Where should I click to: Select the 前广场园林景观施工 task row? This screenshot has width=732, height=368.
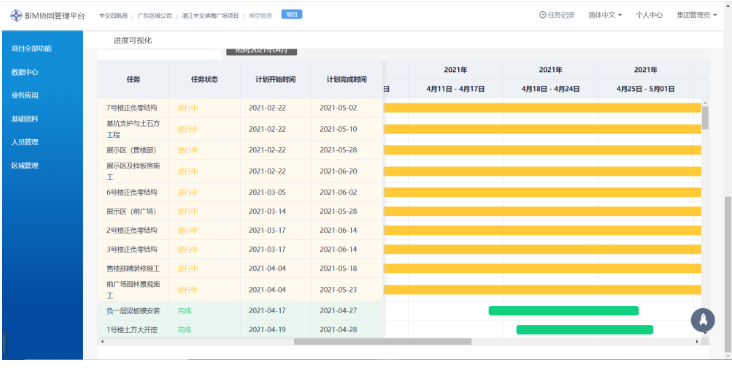pos(240,290)
